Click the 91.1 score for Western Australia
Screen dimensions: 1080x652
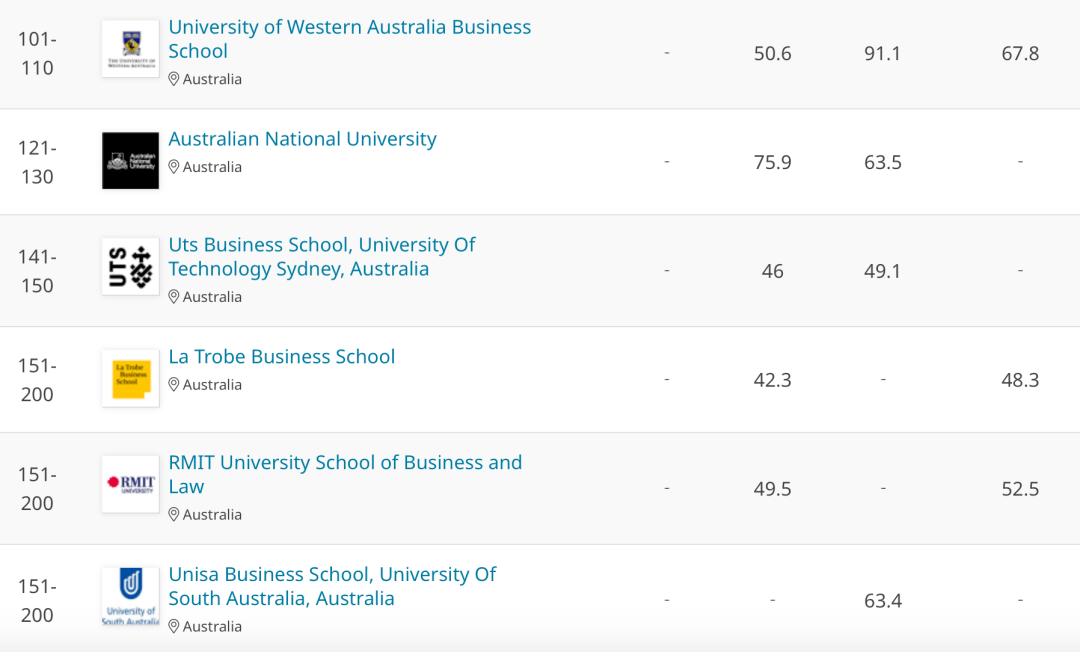(882, 54)
